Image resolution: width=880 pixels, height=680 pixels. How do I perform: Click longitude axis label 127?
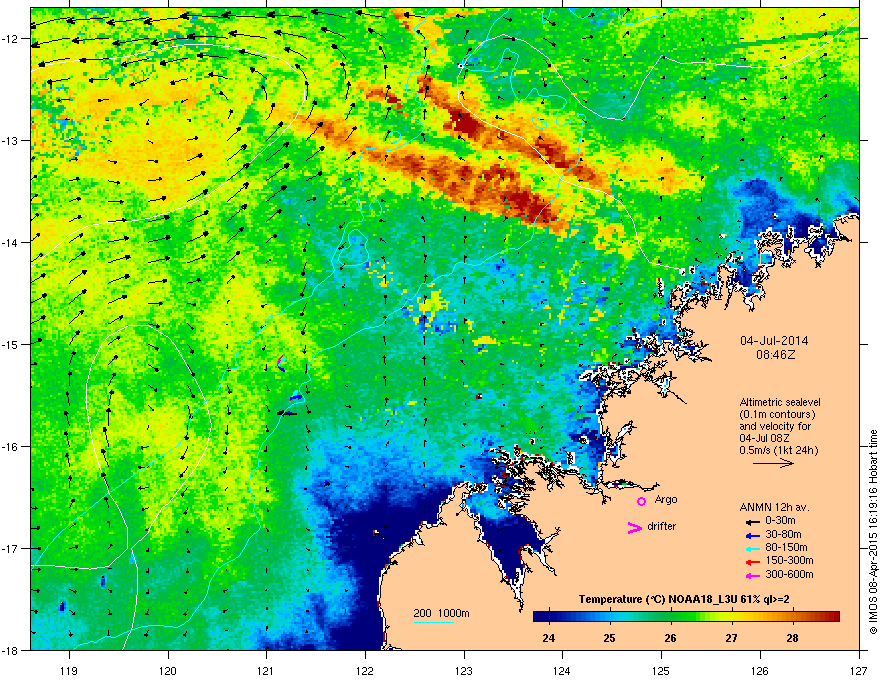click(x=858, y=670)
